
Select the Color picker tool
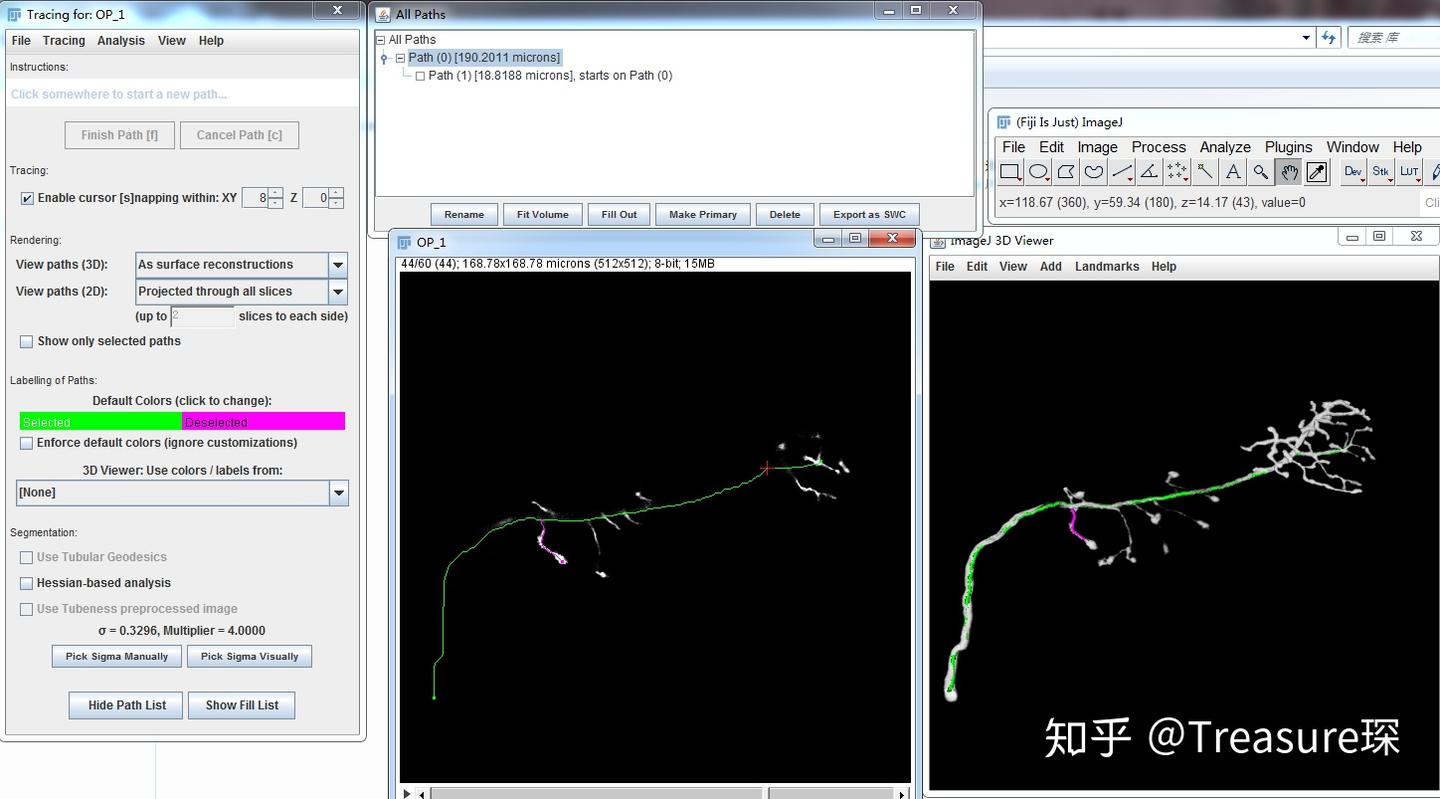tap(1315, 171)
